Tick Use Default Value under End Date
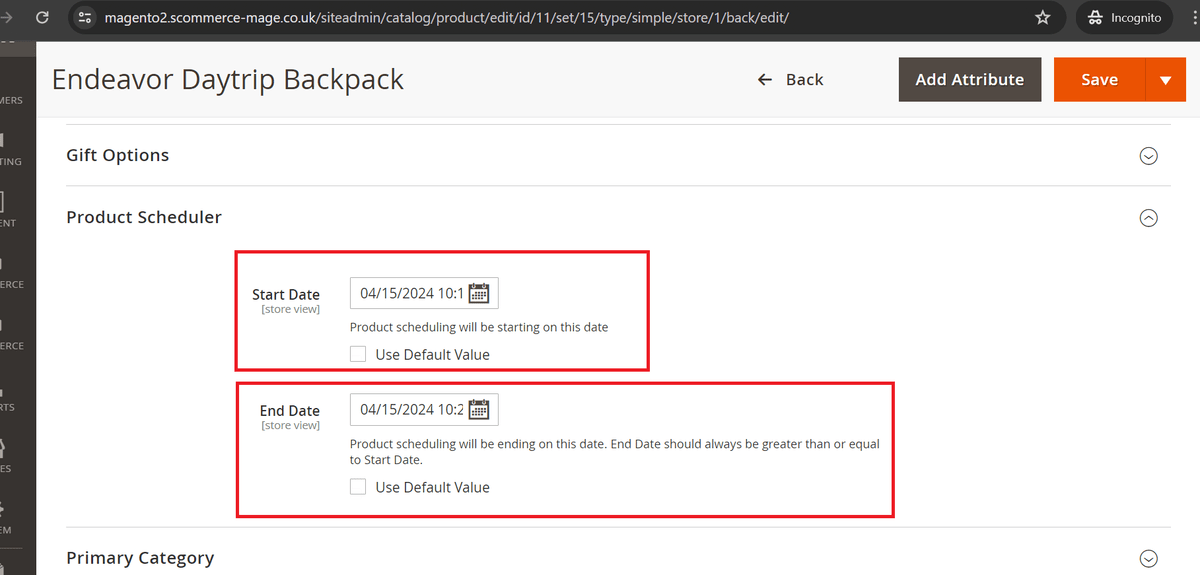Screen dimensions: 1200x575 (x=358, y=487)
